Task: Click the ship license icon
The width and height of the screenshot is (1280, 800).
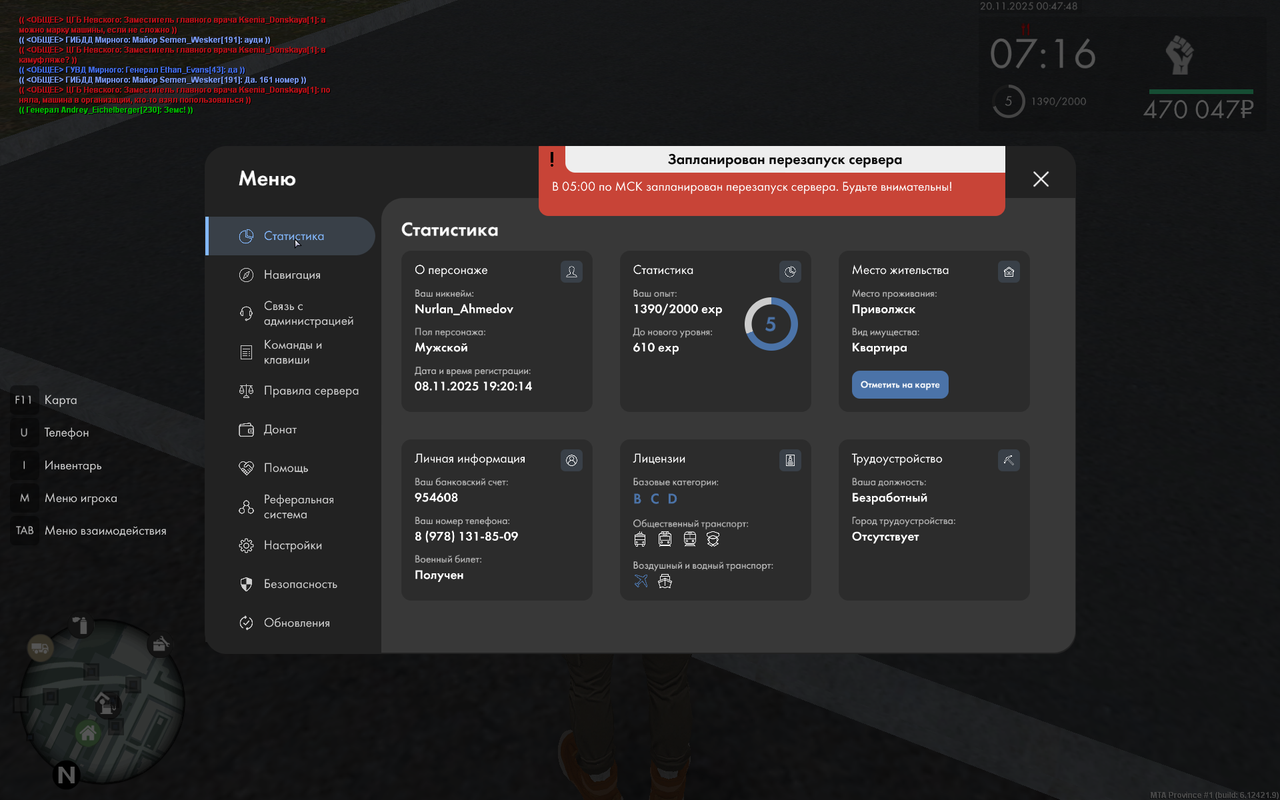Action: click(x=665, y=581)
